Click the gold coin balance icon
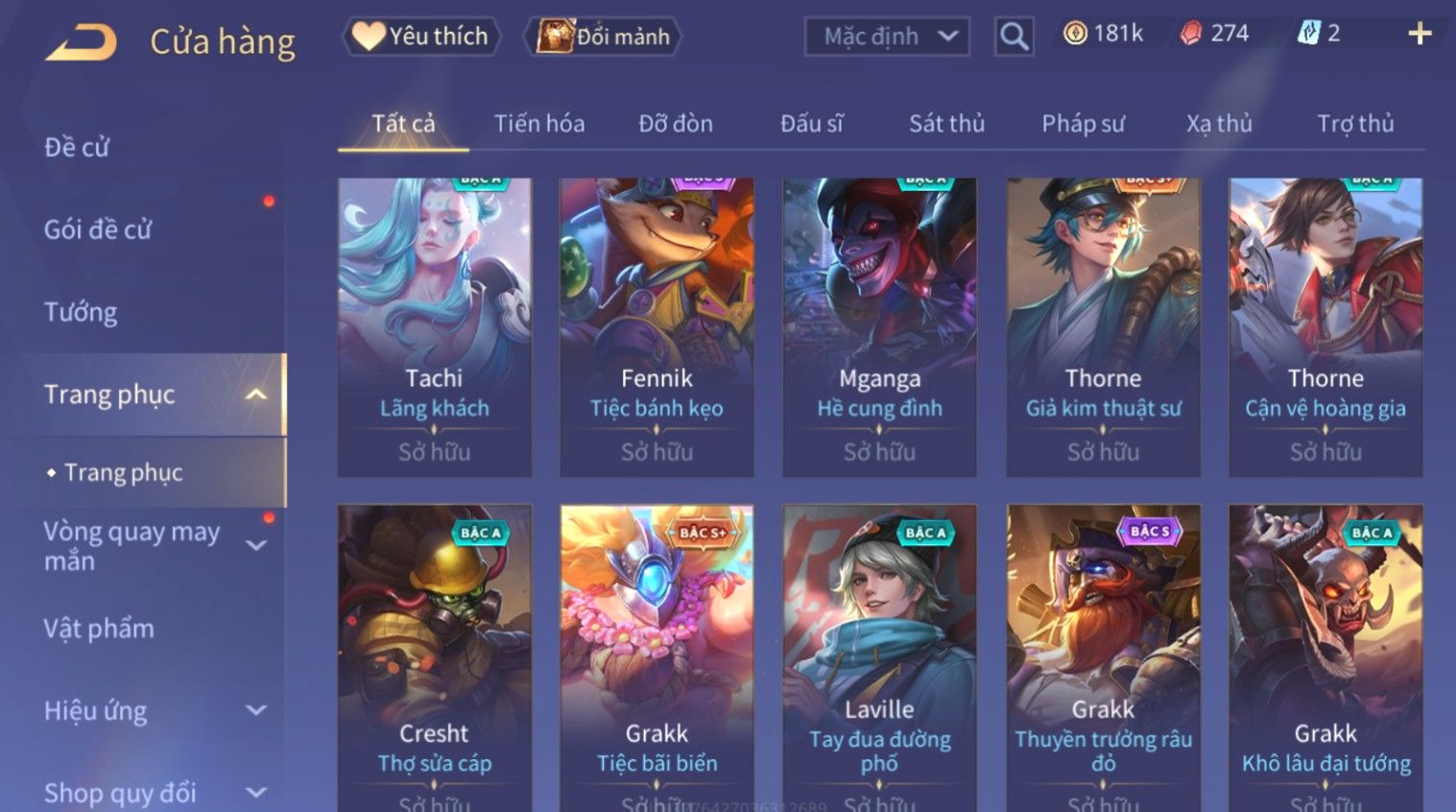The image size is (1456, 812). pyautogui.click(x=1075, y=34)
